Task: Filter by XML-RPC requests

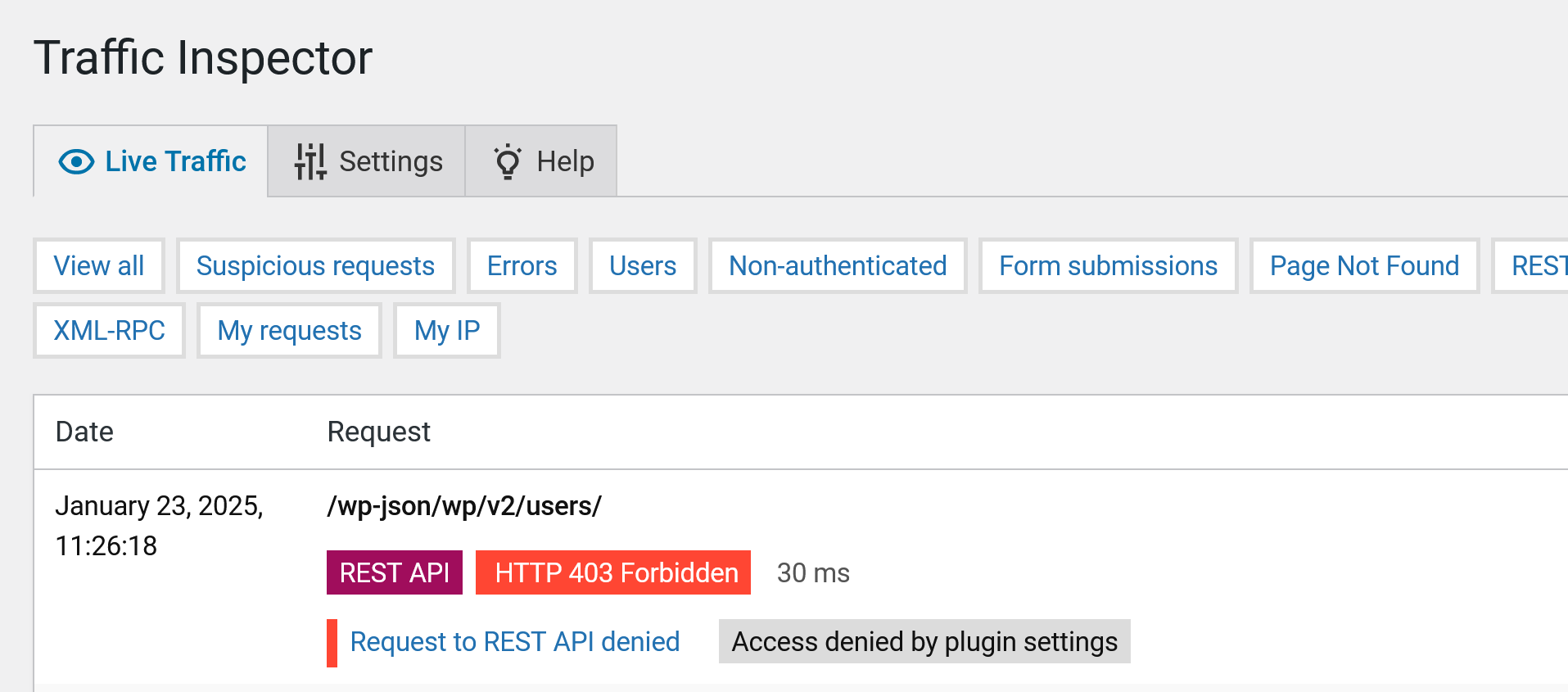Action: (x=109, y=331)
